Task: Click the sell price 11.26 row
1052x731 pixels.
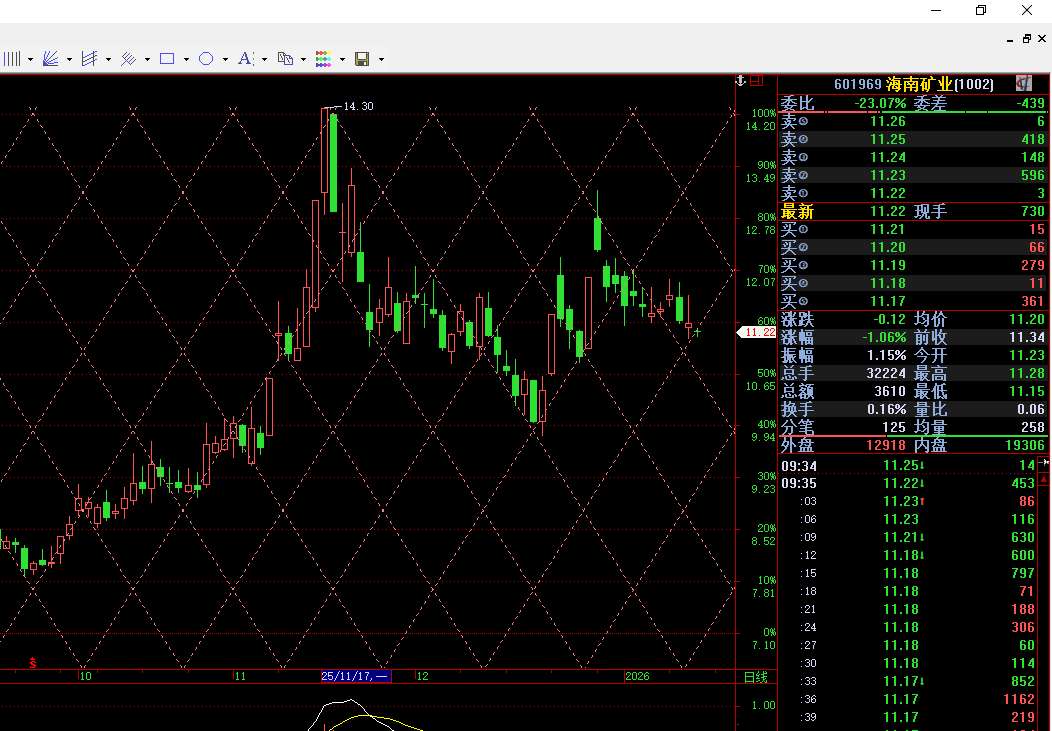Action: point(912,121)
